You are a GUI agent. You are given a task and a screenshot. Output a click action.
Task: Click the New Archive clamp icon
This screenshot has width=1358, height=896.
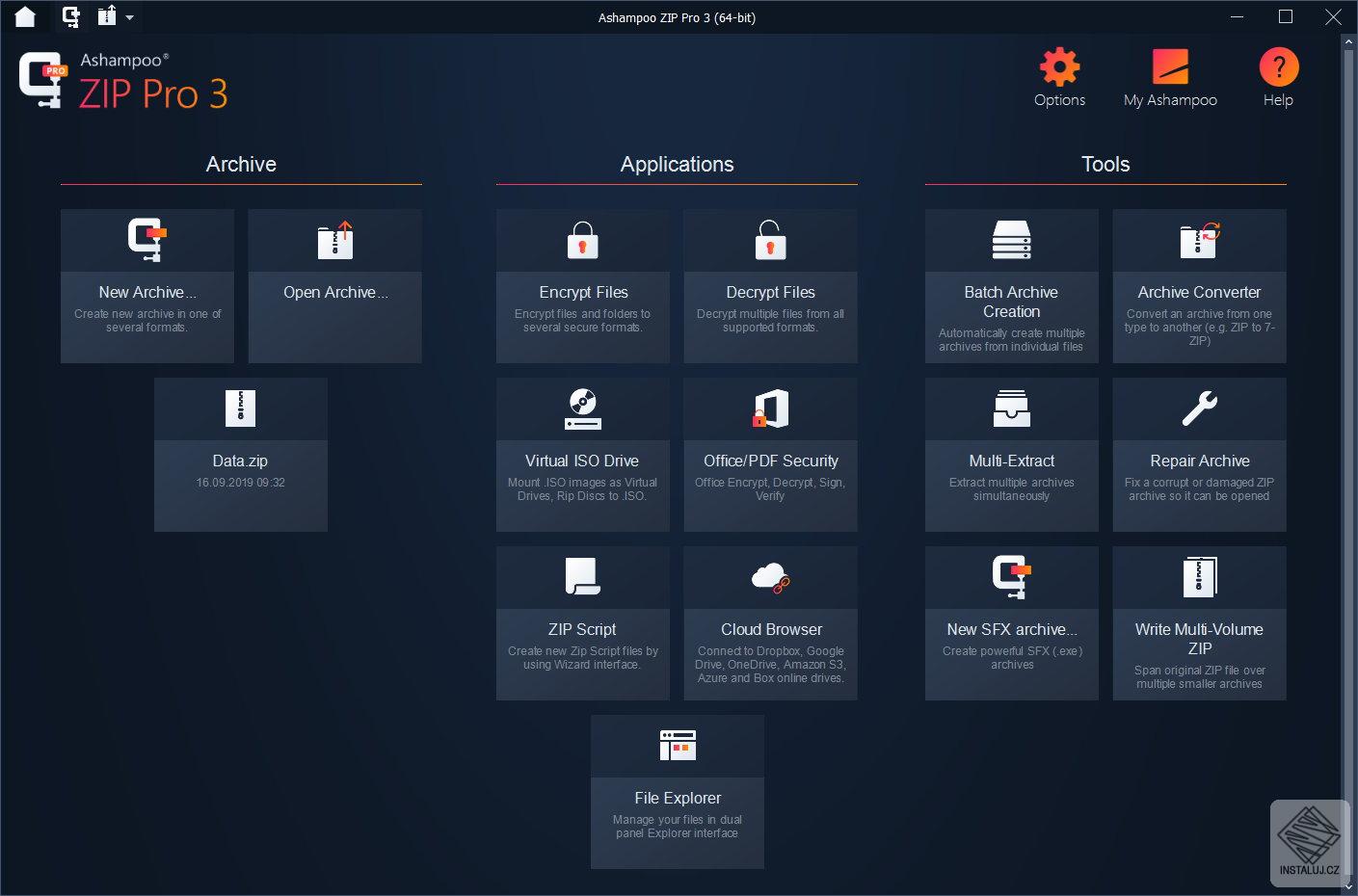click(x=147, y=240)
